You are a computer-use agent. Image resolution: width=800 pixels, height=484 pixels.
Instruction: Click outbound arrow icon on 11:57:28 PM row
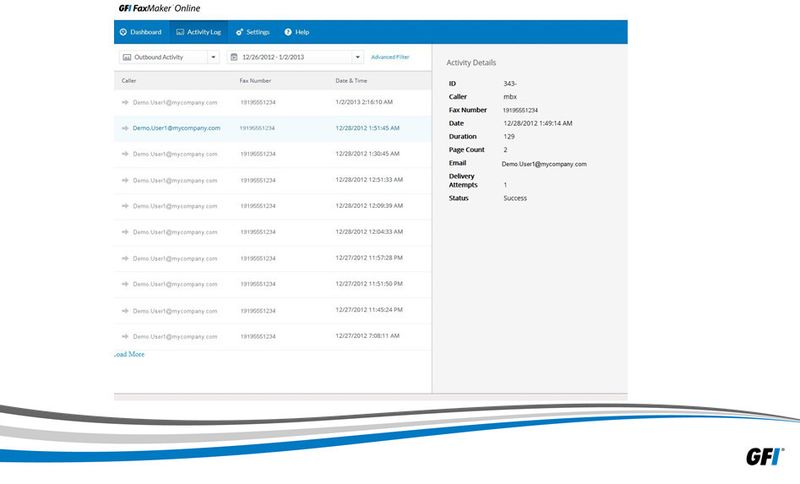coord(125,259)
